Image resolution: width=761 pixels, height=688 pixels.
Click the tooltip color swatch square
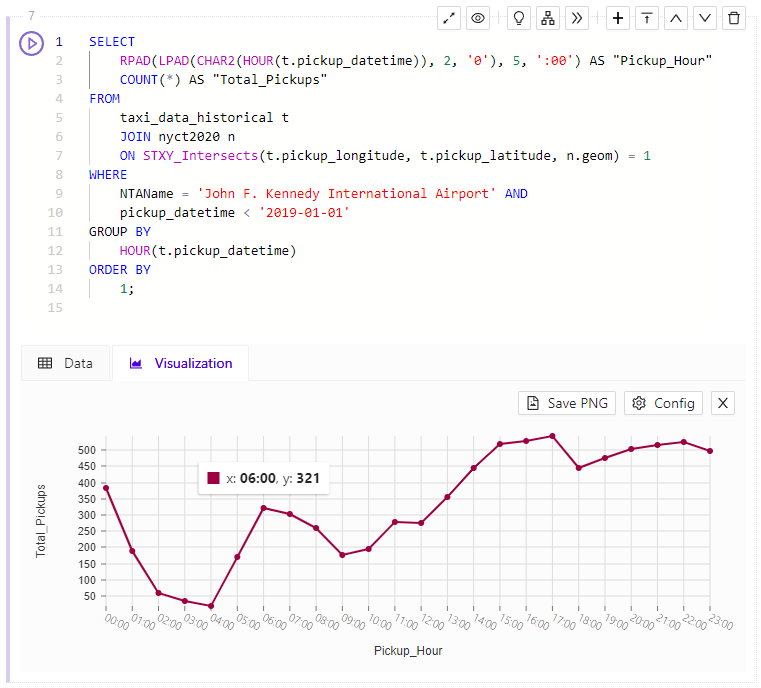pos(214,478)
